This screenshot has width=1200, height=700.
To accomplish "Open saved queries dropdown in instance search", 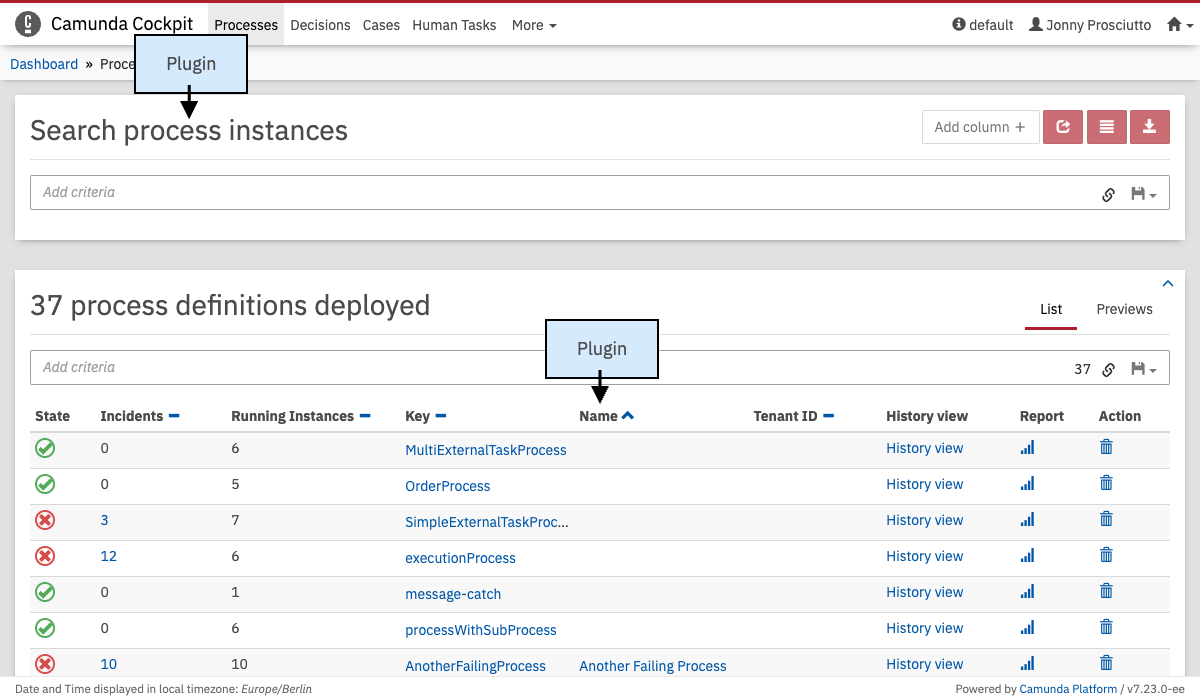I will (1143, 194).
